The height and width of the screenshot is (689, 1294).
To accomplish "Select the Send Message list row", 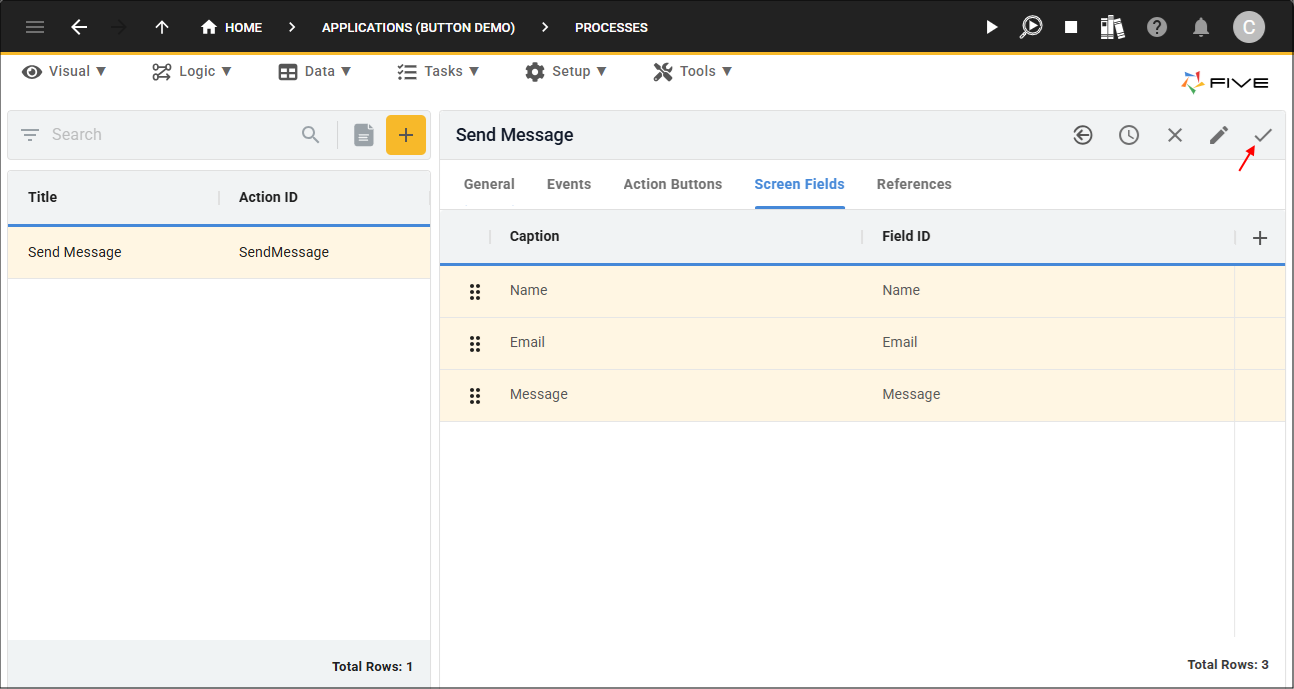I will (219, 252).
